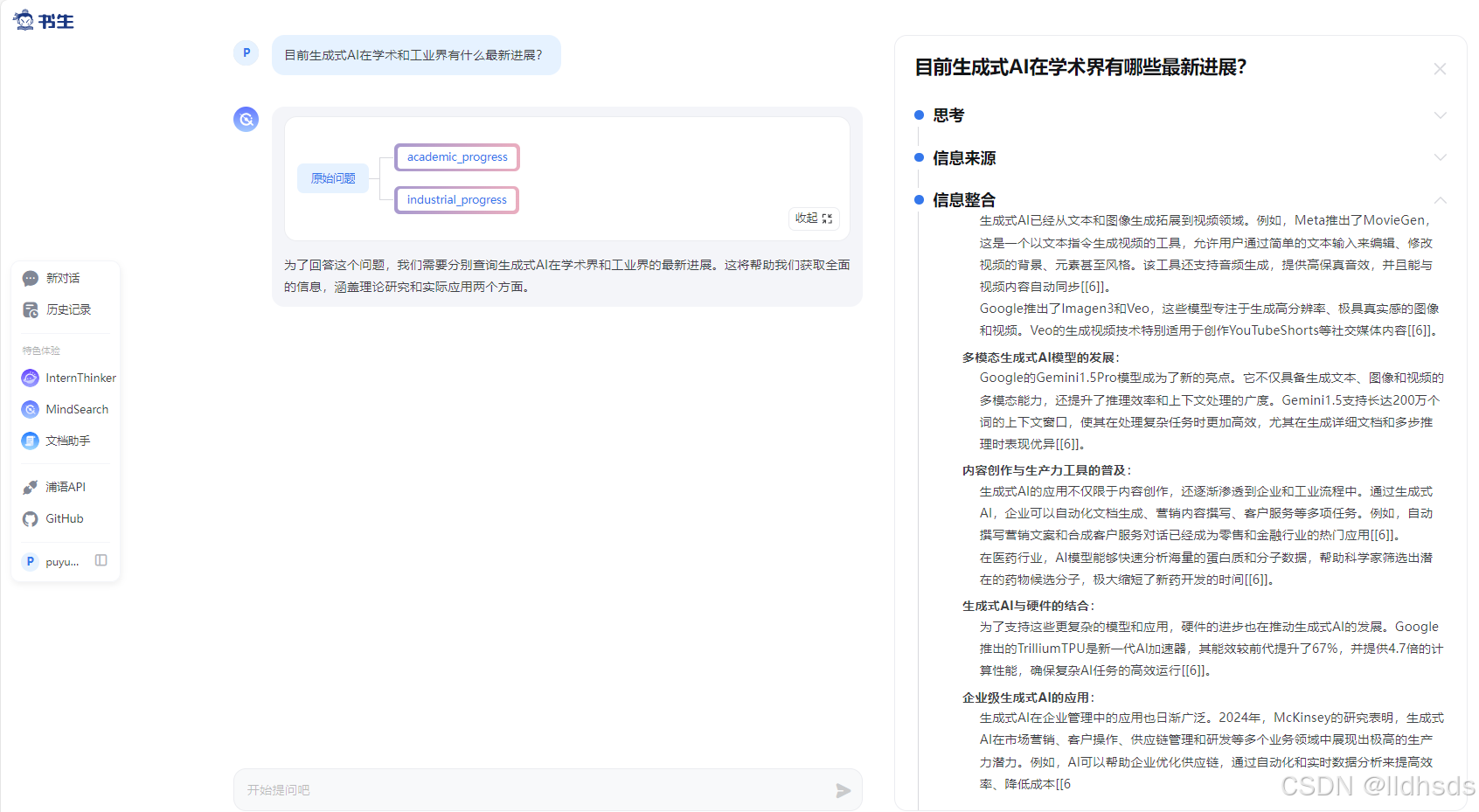Toggle the sidebar collapse panel icon

(x=101, y=560)
